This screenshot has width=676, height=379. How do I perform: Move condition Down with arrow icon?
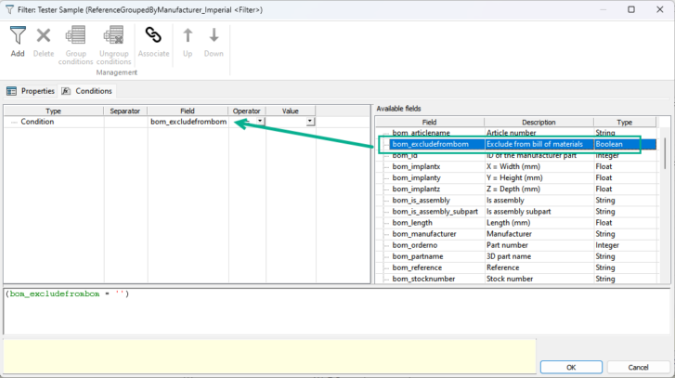pyautogui.click(x=214, y=35)
